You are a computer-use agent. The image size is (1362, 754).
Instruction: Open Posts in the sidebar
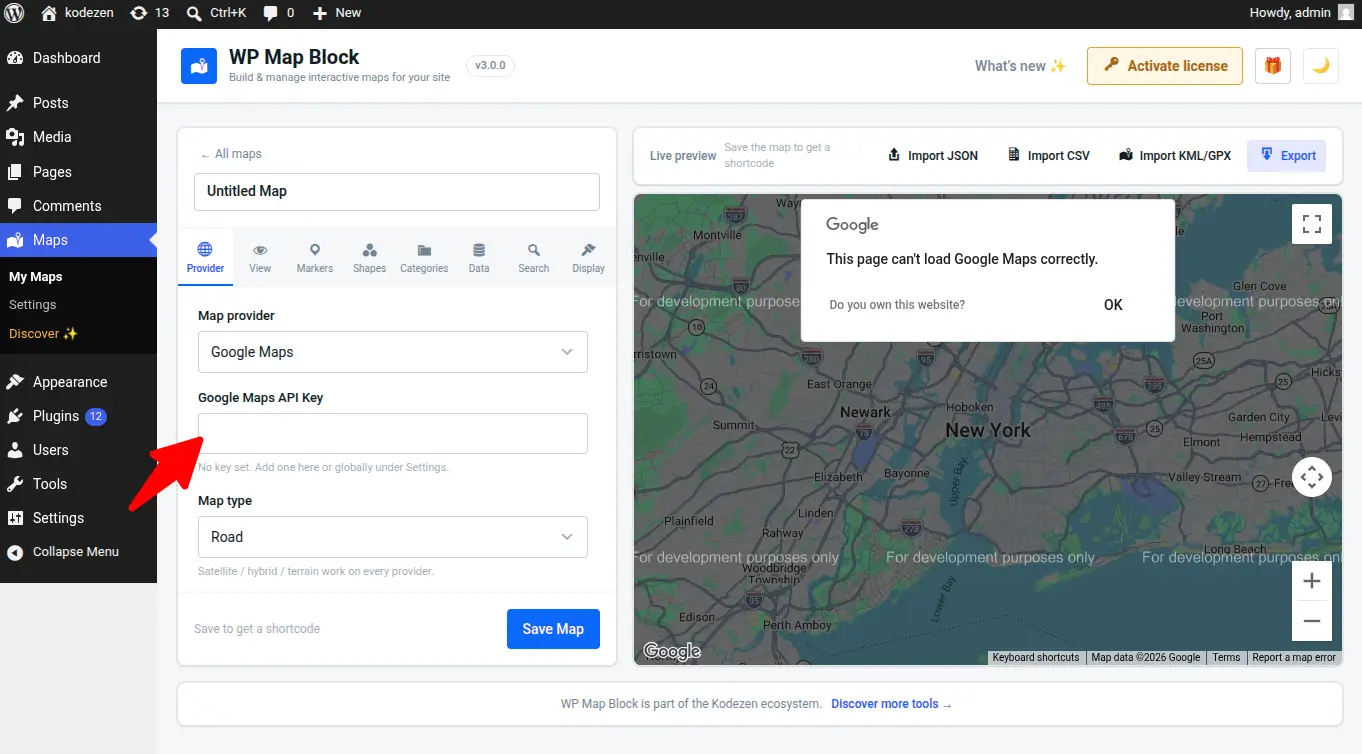click(78, 103)
